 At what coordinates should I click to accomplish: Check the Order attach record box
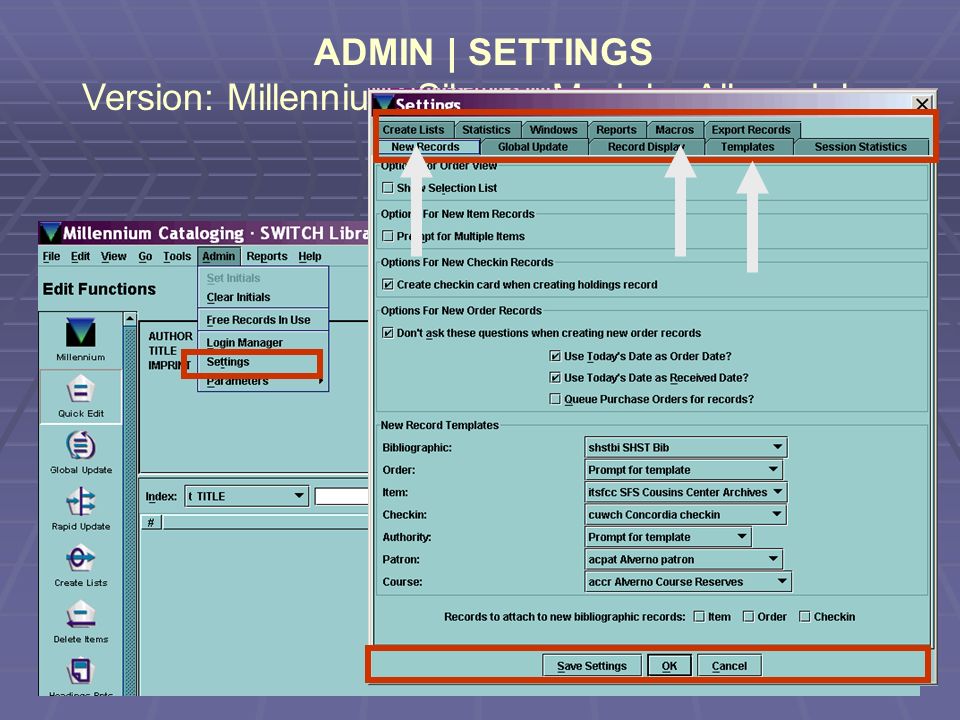[x=748, y=617]
